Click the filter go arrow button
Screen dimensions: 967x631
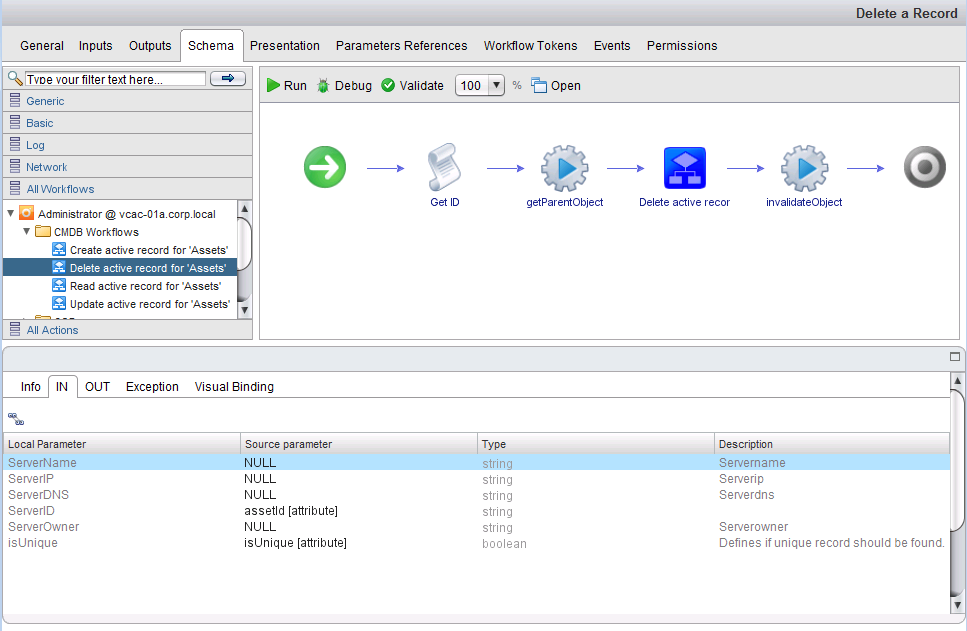[228, 78]
